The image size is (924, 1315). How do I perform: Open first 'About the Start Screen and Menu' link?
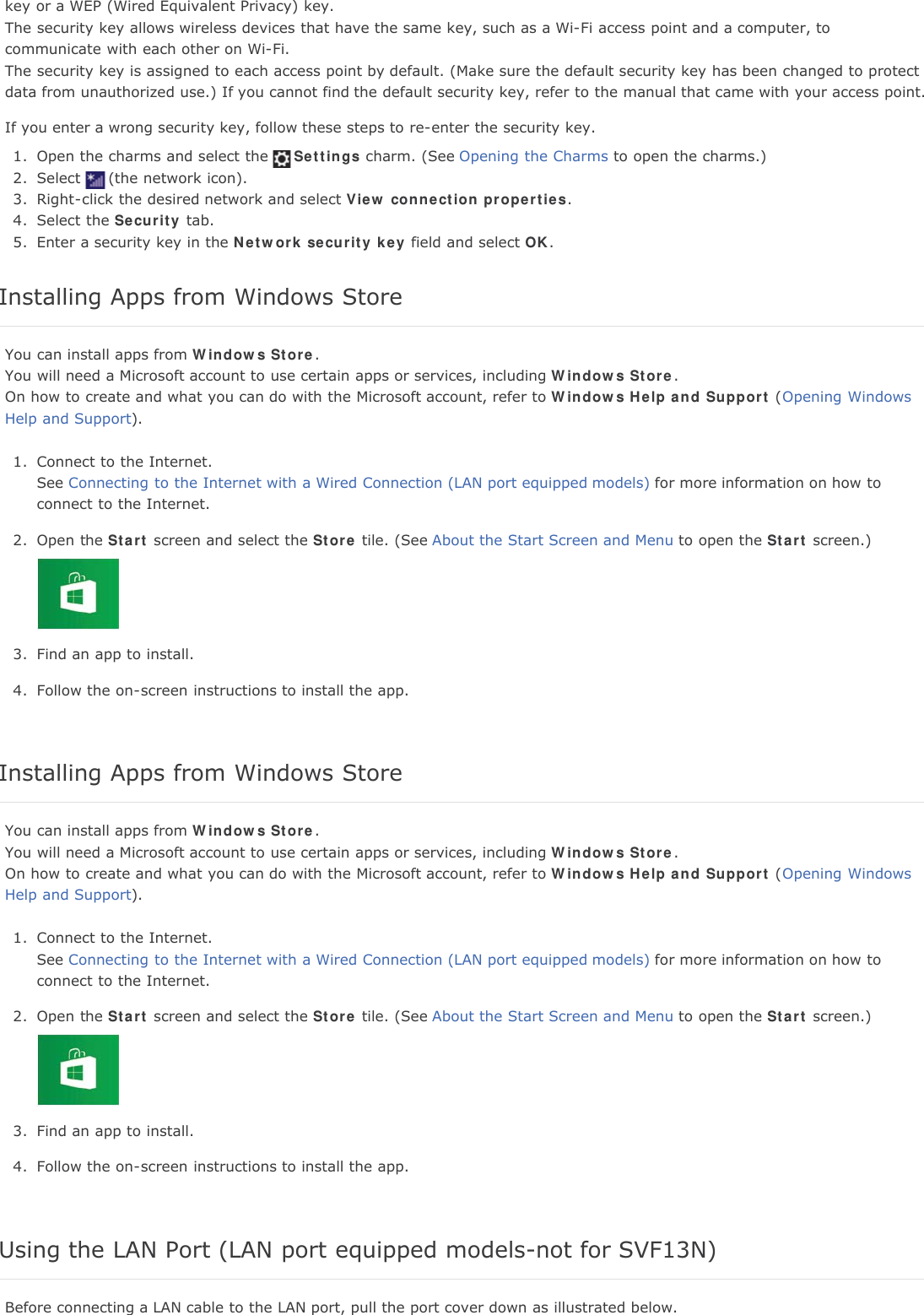click(x=553, y=540)
